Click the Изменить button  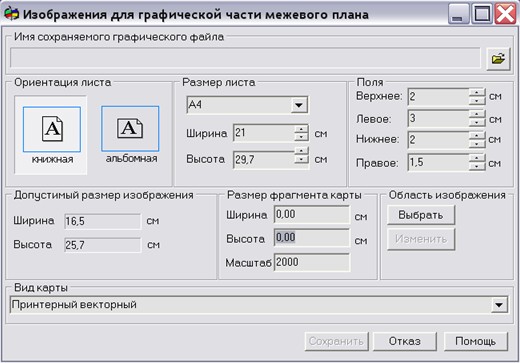[x=421, y=239]
